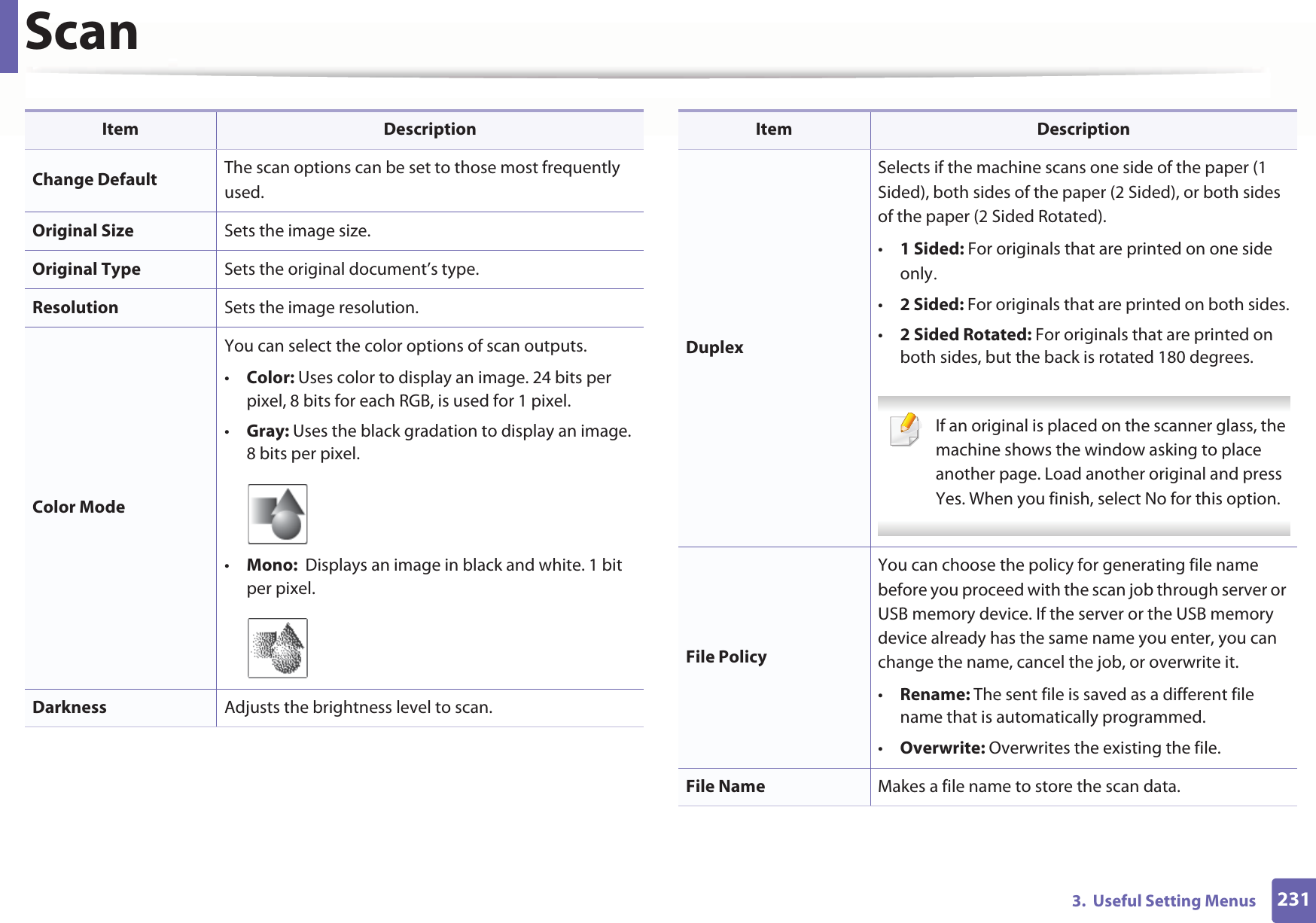Open the Useful Setting Menus chapter link
Screen dimensions: 1316x923
point(1163,901)
